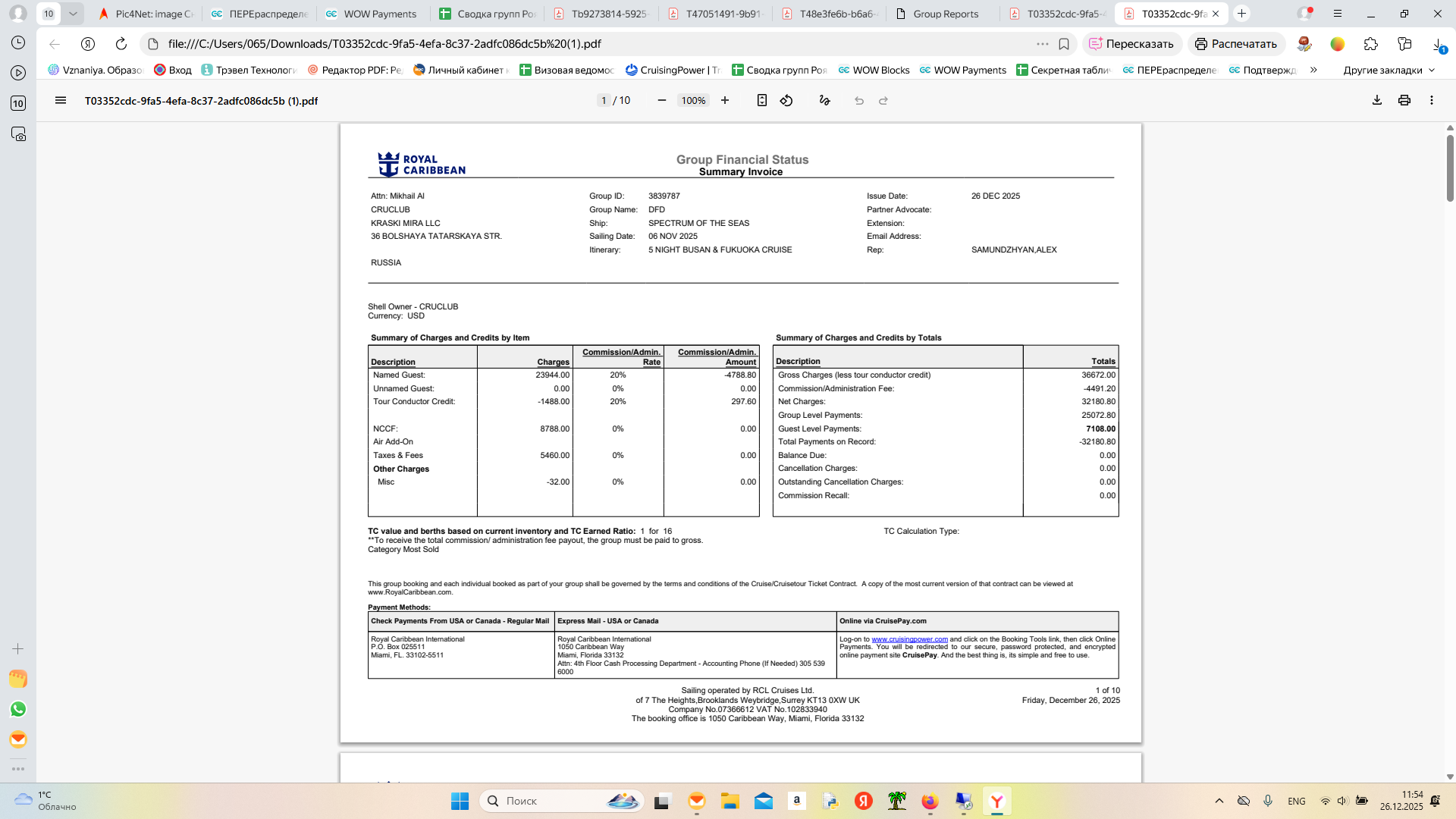Click the vertical scrollbar thumb
Screen dimensions: 1456x819
(x=1450, y=167)
